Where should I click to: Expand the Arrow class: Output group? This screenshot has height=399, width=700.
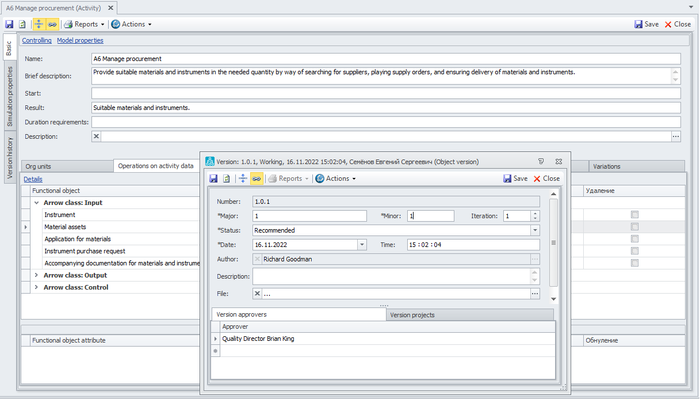(x=37, y=275)
